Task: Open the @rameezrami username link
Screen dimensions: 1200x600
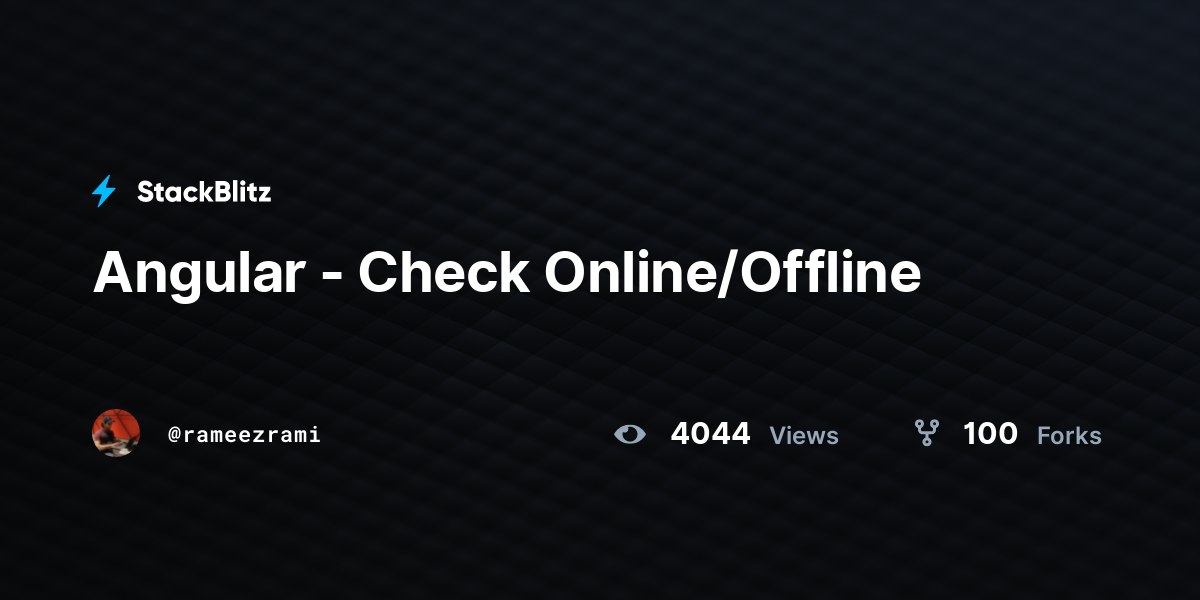Action: (x=244, y=435)
